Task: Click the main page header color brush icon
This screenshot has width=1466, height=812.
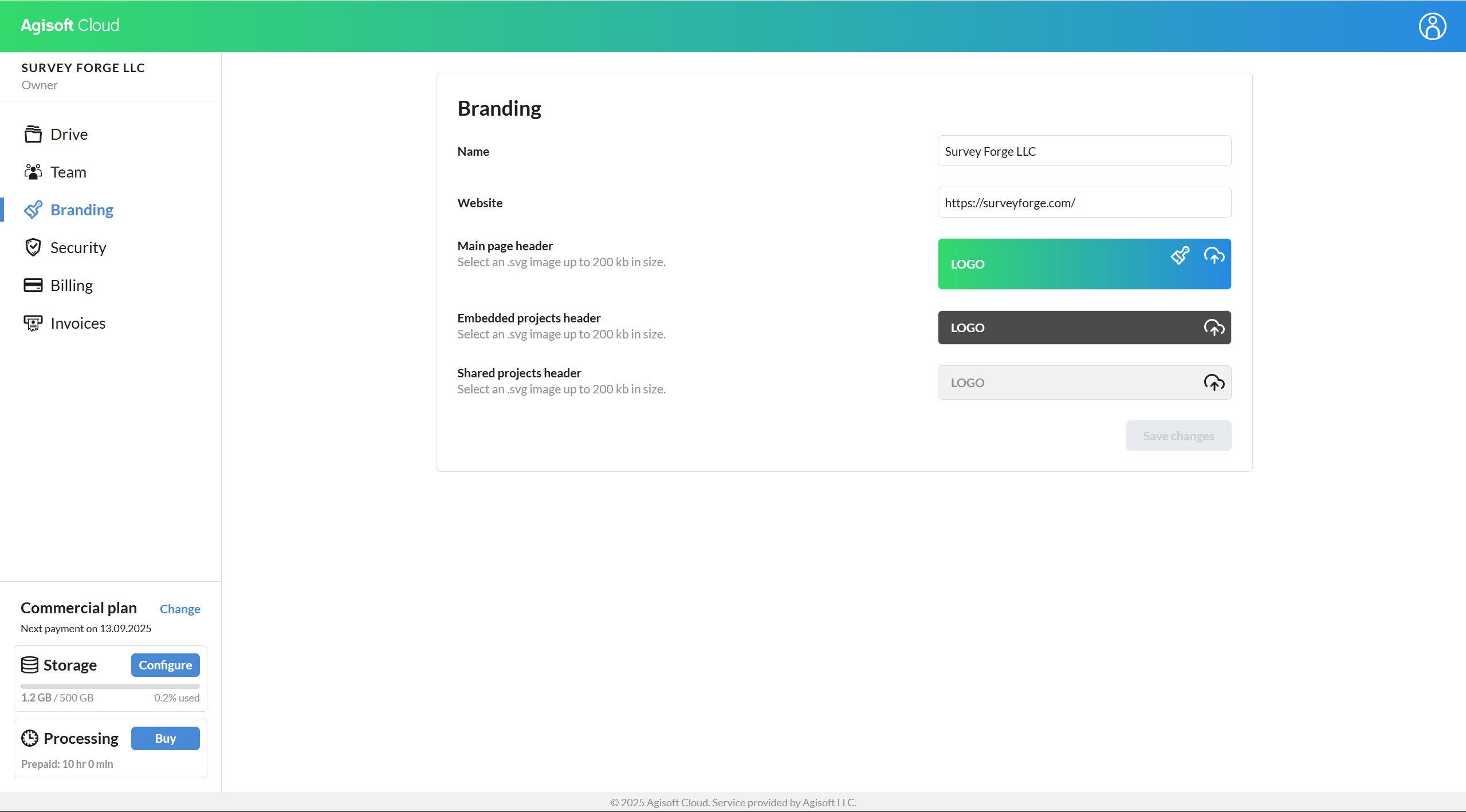Action: 1180,255
